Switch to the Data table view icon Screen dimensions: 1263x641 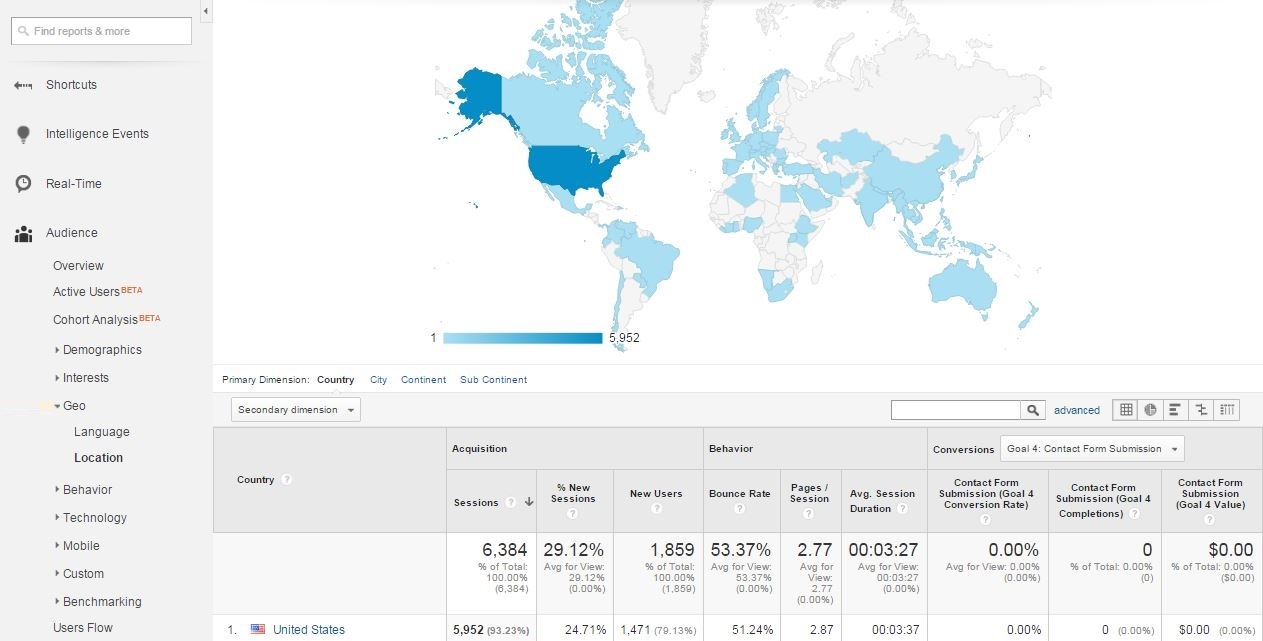pos(1126,410)
